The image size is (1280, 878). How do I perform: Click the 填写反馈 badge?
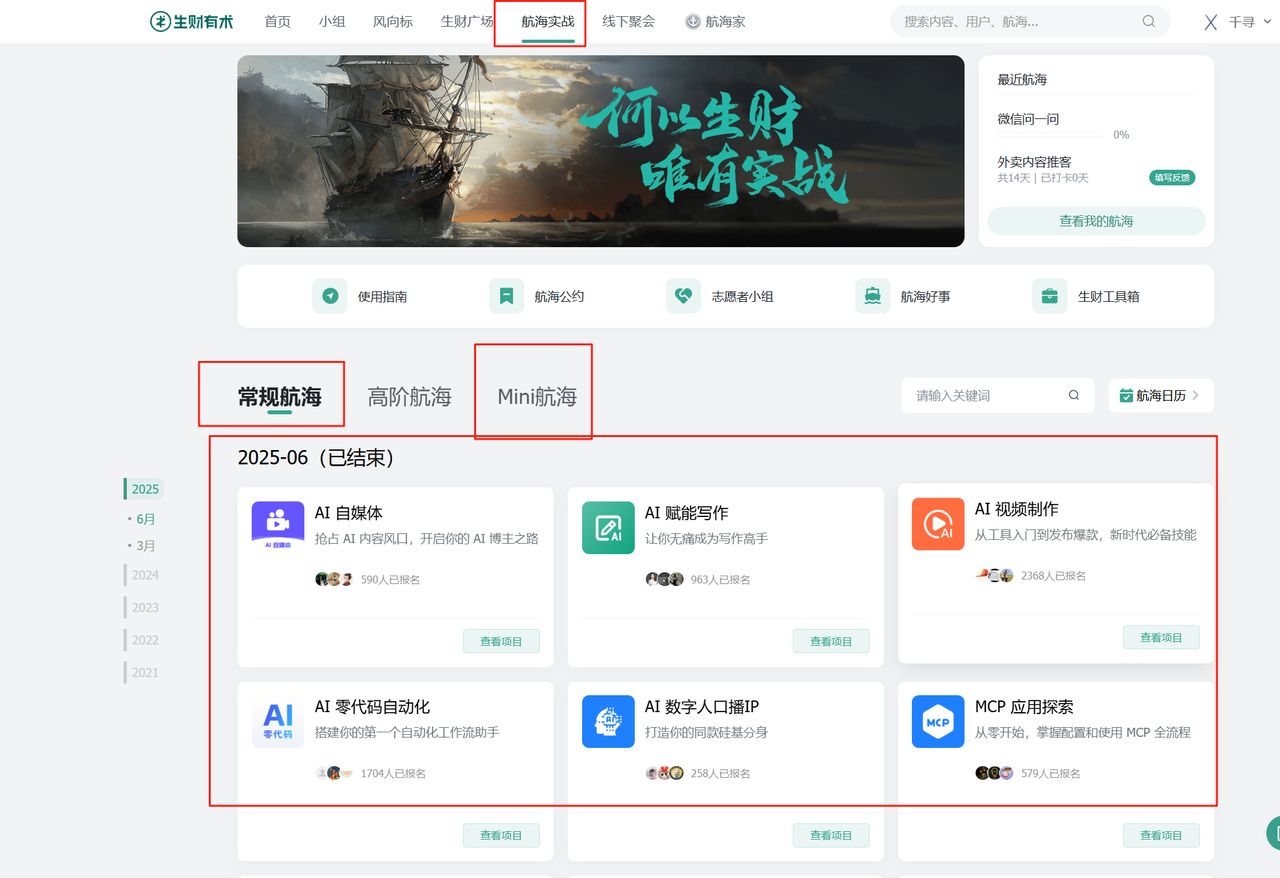pyautogui.click(x=1172, y=178)
